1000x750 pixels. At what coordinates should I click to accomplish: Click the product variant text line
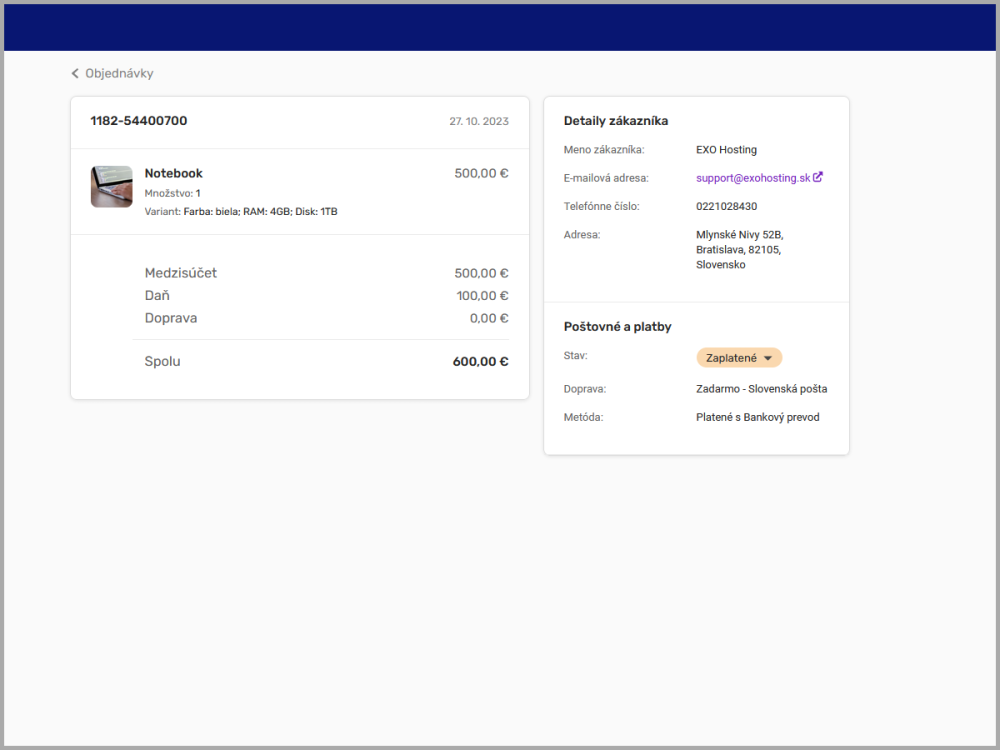(x=240, y=212)
